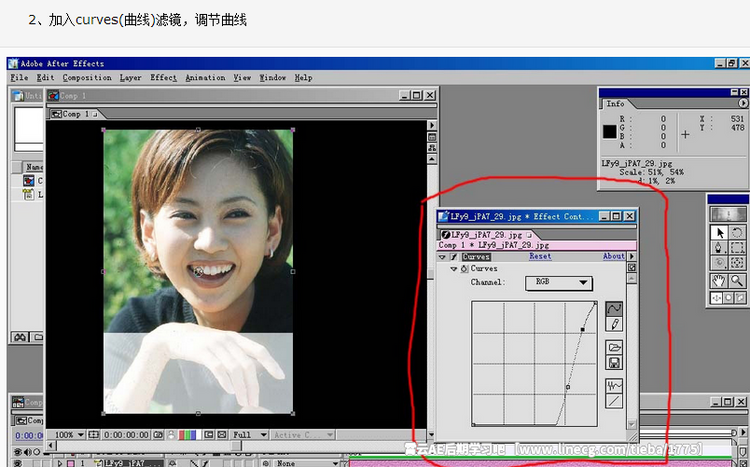Screen dimensions: 750x467
Task: Open the Layer menu
Action: coord(130,78)
